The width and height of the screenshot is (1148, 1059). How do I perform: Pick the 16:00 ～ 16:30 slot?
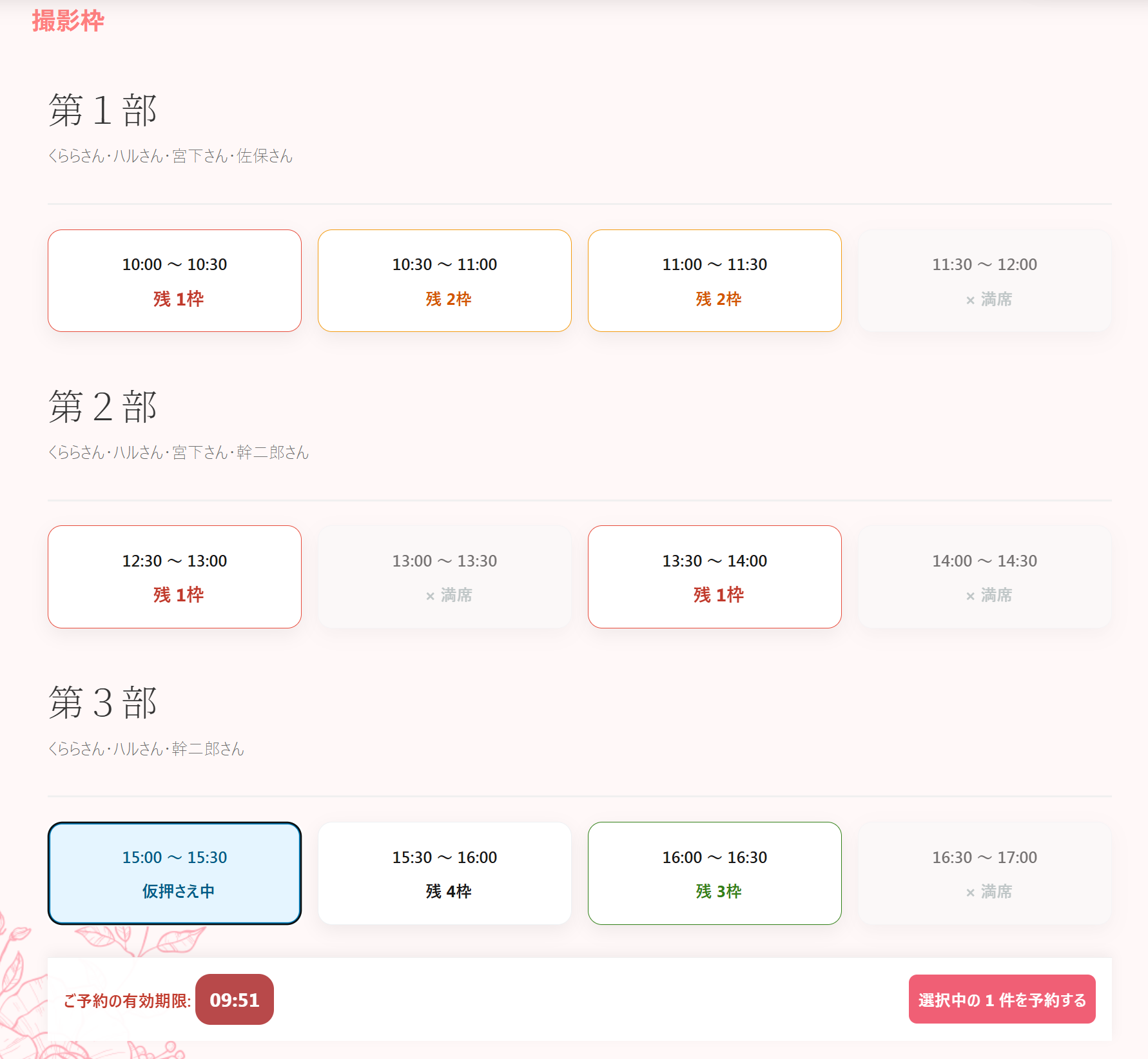714,873
